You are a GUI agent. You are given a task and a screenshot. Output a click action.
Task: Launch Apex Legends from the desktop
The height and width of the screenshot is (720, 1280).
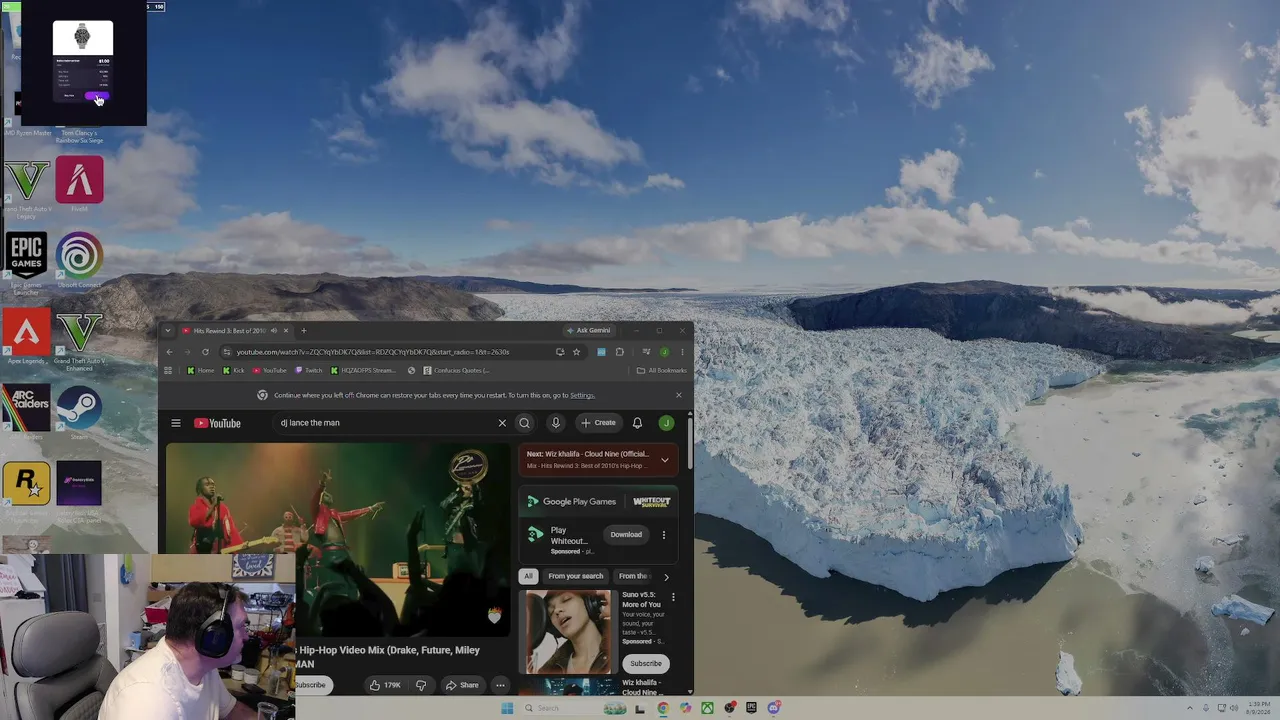26,337
